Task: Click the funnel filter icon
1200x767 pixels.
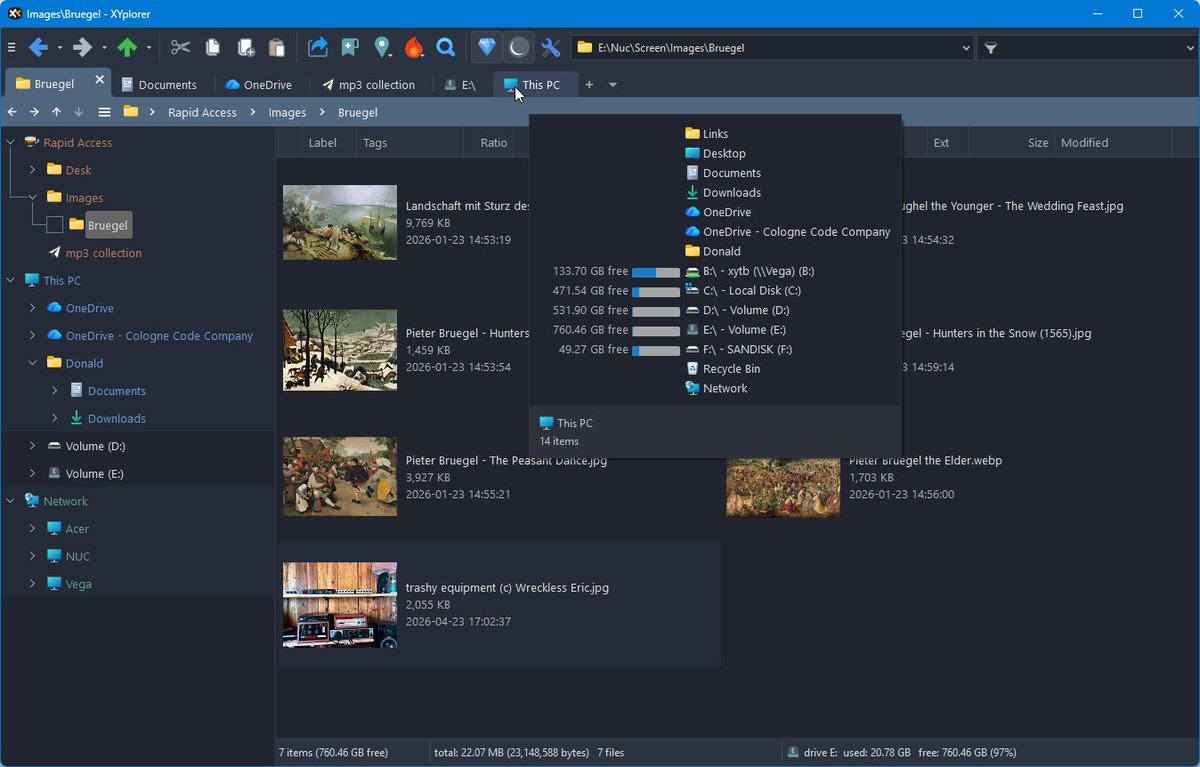Action: point(990,47)
